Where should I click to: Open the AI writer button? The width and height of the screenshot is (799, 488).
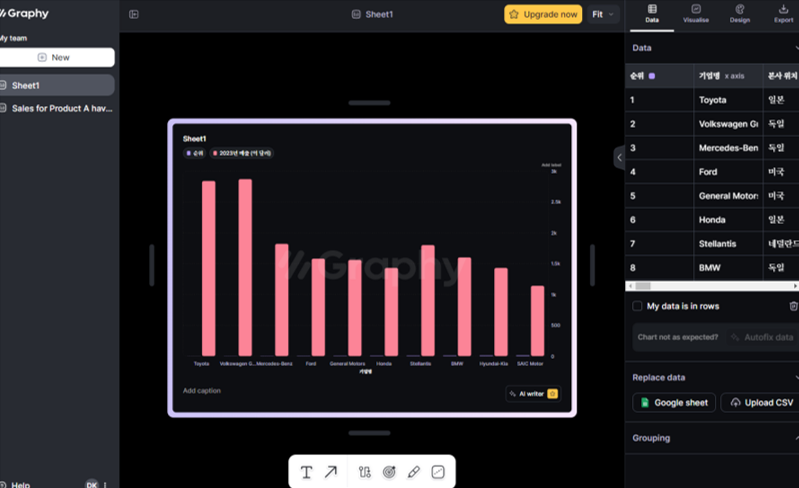pos(534,394)
